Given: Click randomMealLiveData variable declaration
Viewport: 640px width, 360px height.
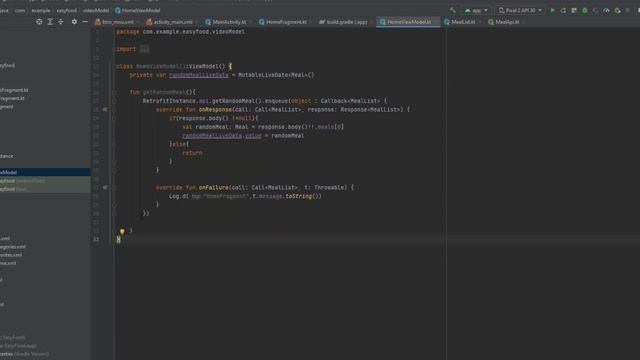Looking at the screenshot, I should click(199, 75).
